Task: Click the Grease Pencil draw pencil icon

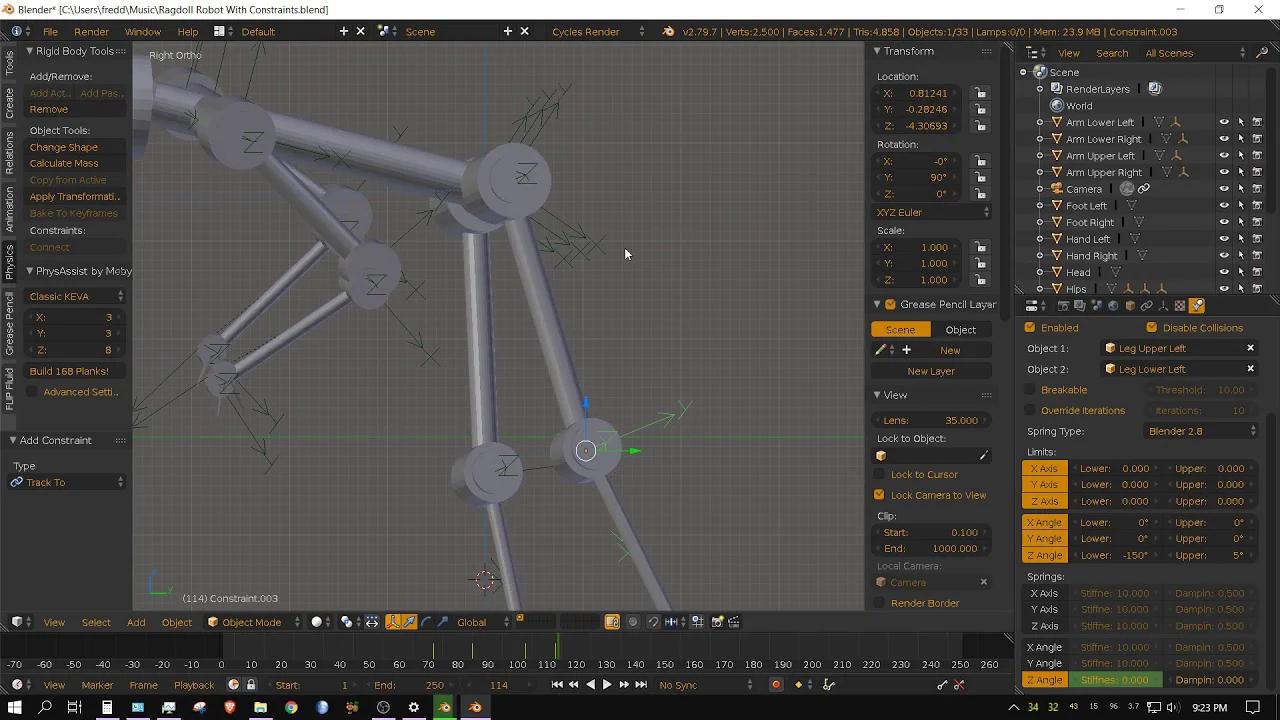Action: [881, 349]
